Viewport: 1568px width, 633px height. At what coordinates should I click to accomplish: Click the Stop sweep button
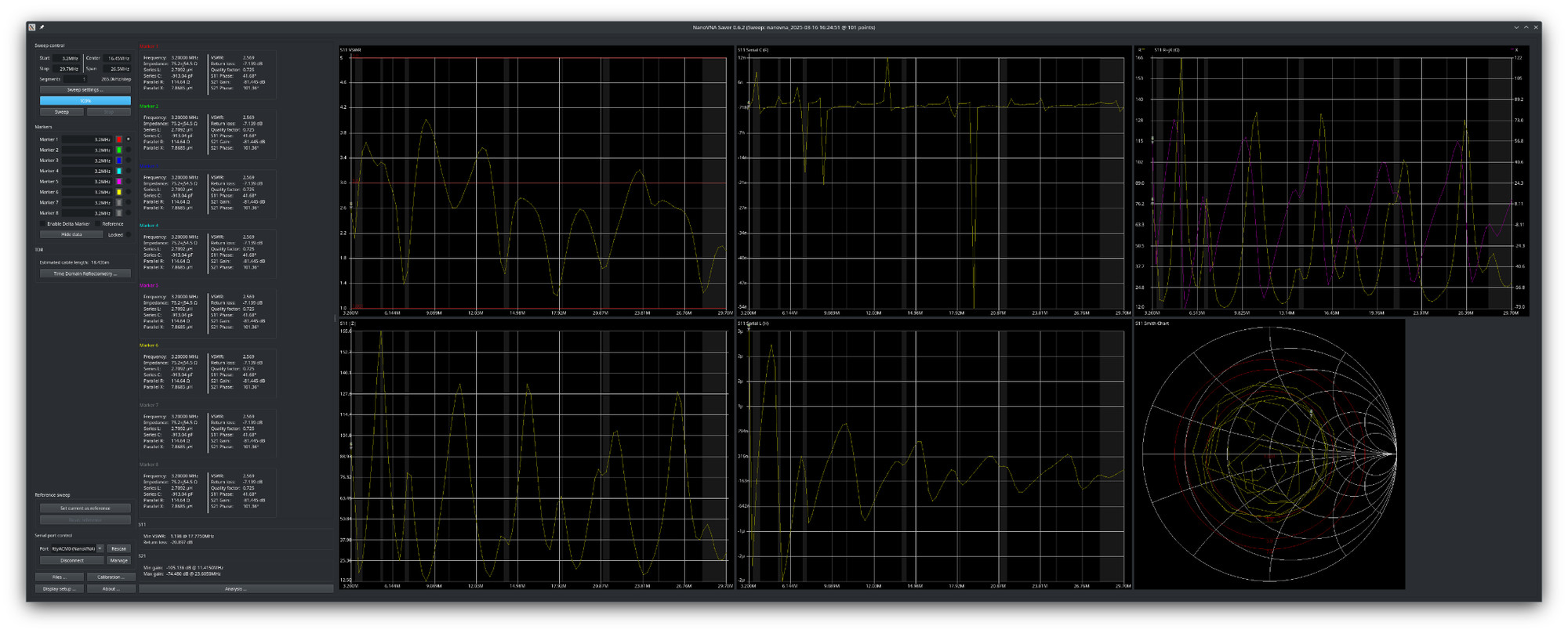pyautogui.click(x=108, y=112)
